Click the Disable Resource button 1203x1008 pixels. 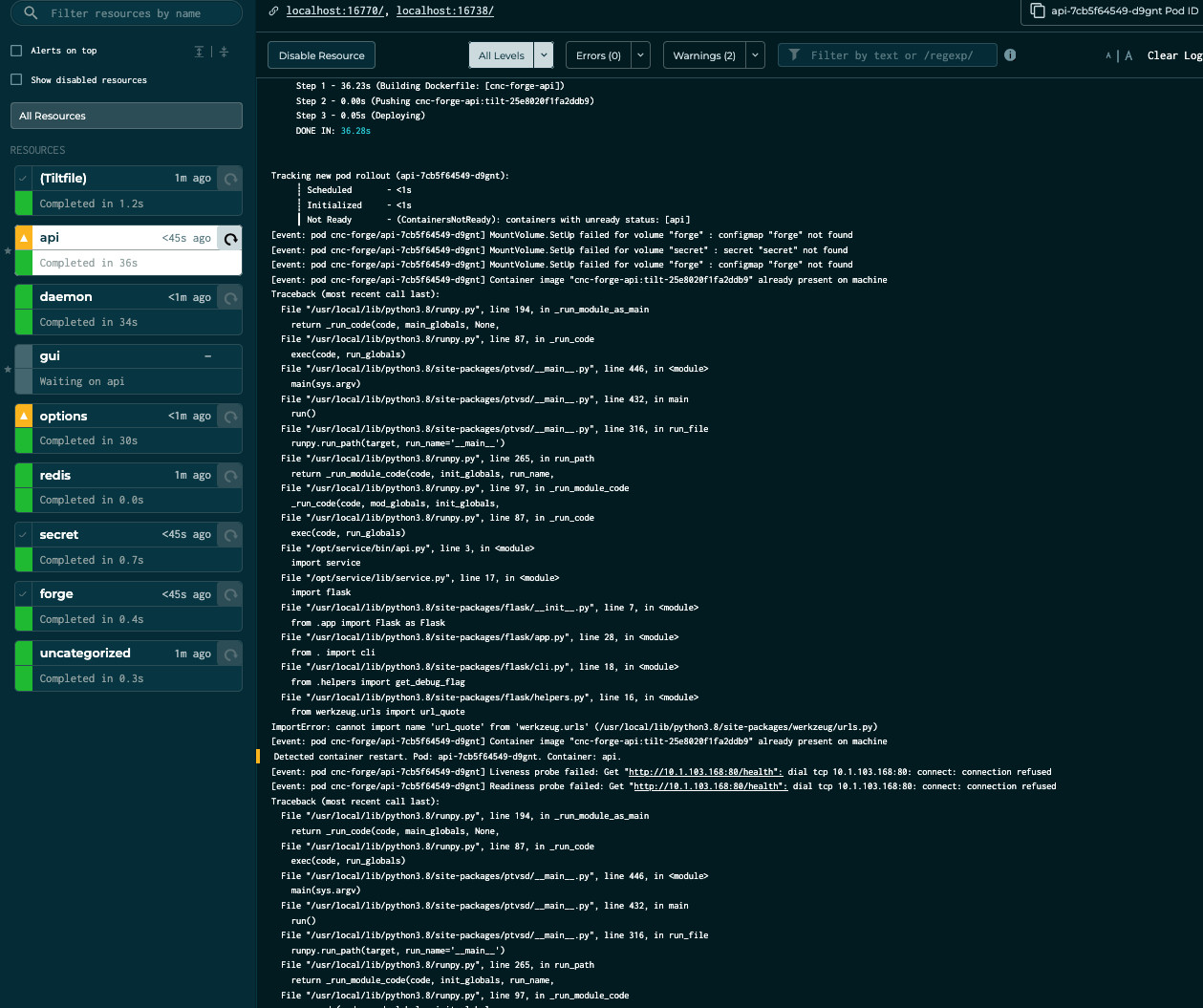(321, 55)
